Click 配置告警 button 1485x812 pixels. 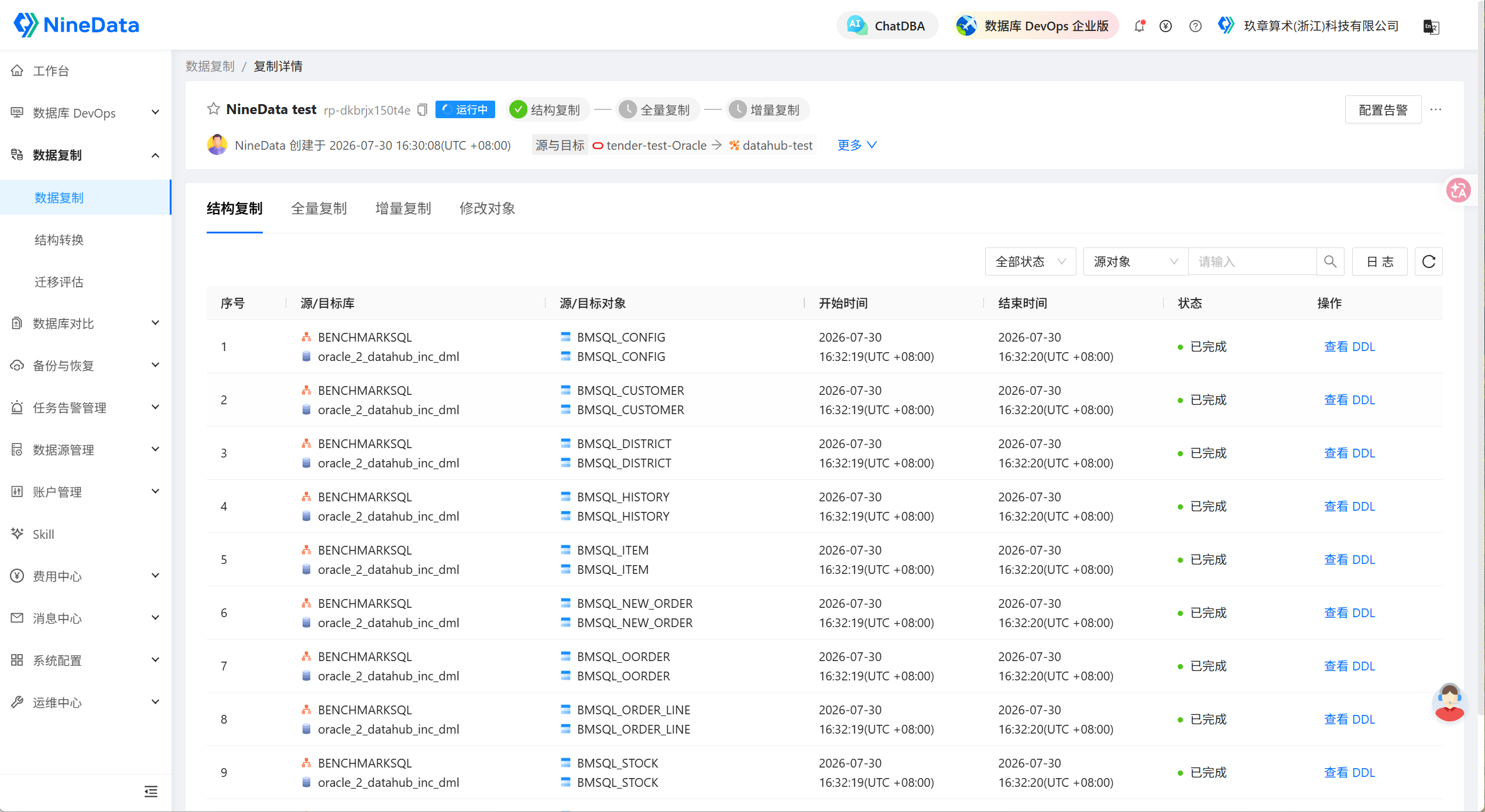click(1383, 109)
